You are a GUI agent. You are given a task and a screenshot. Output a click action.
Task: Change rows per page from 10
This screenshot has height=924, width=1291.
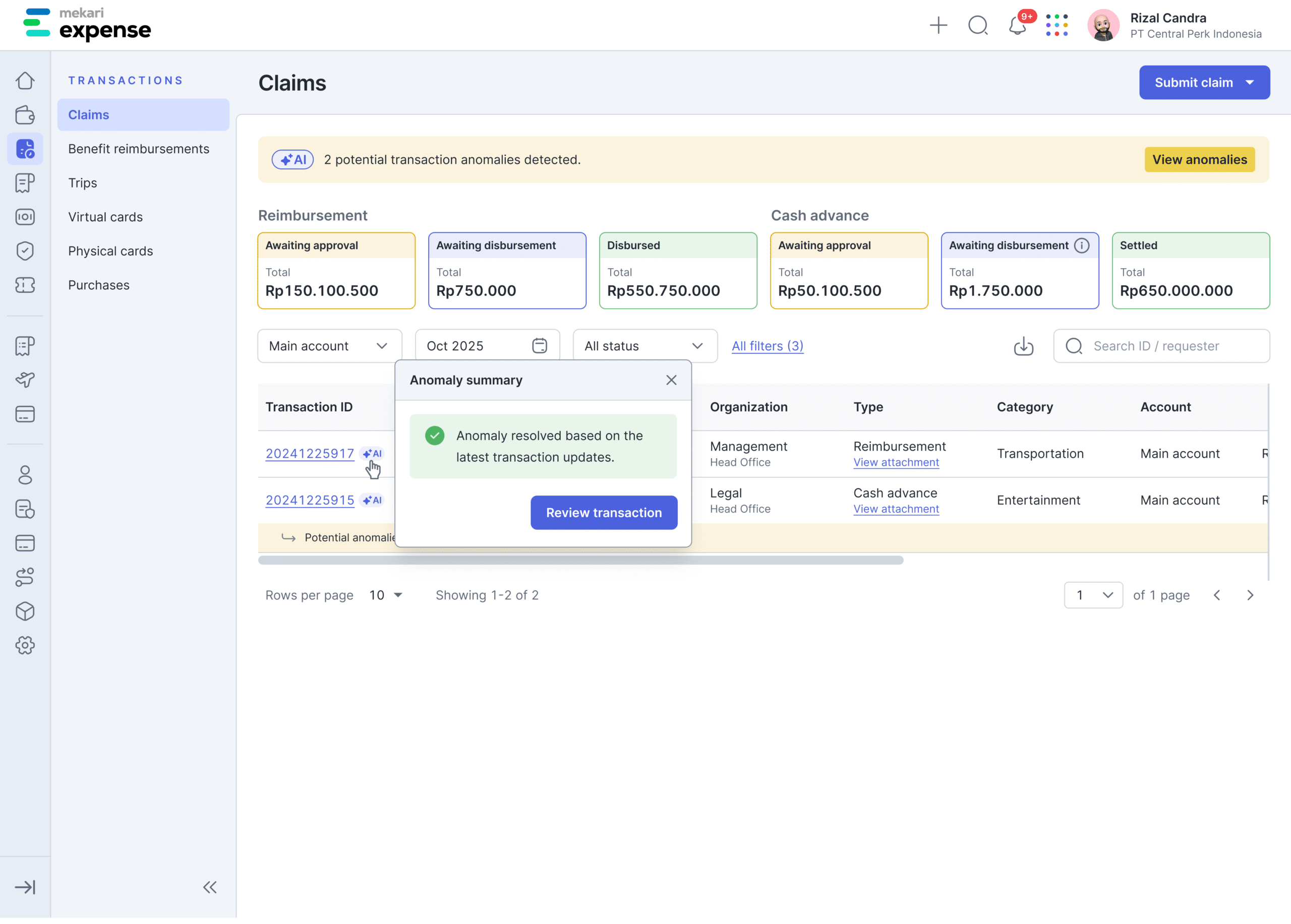pos(386,595)
